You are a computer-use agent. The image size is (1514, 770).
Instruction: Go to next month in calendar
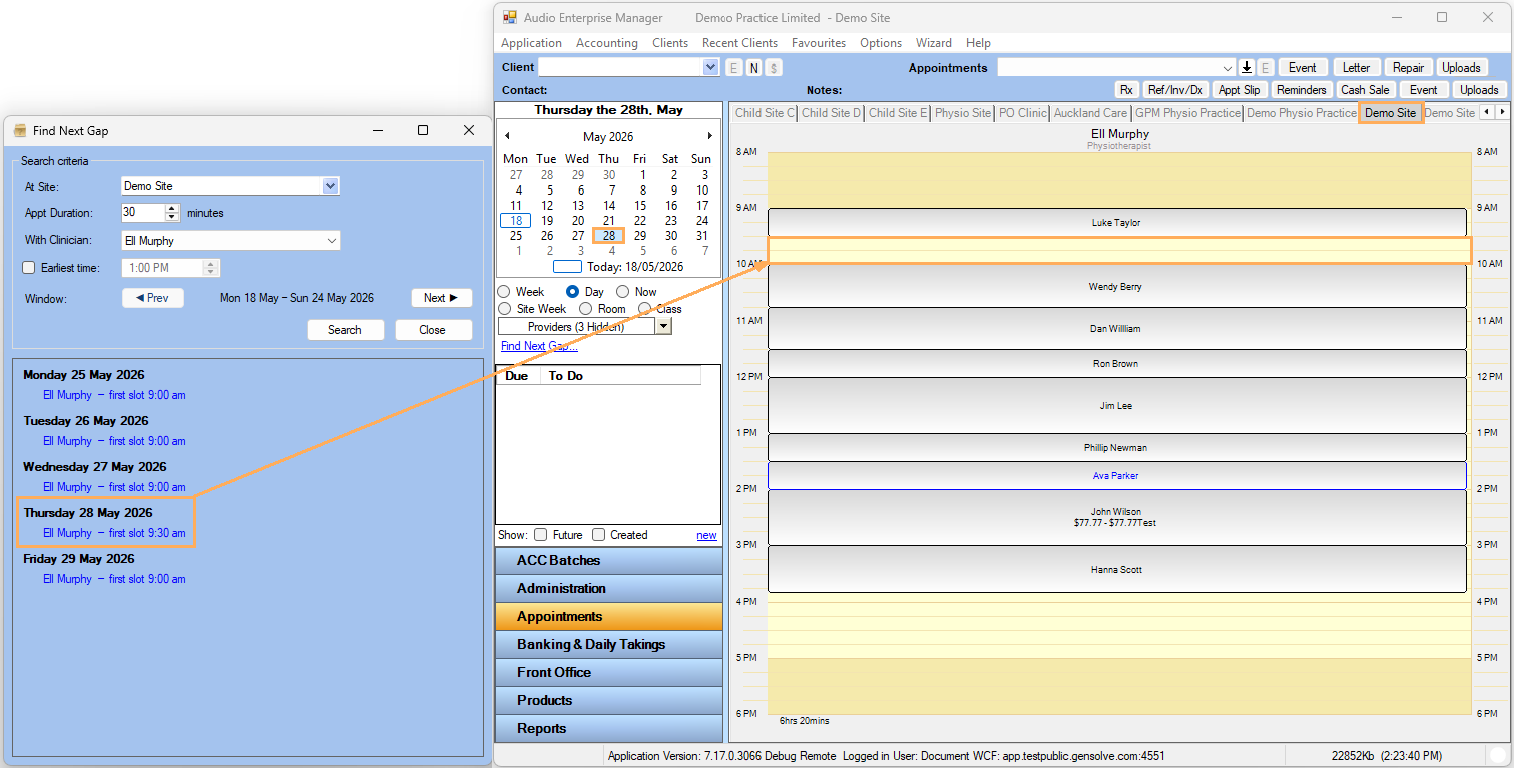click(710, 136)
